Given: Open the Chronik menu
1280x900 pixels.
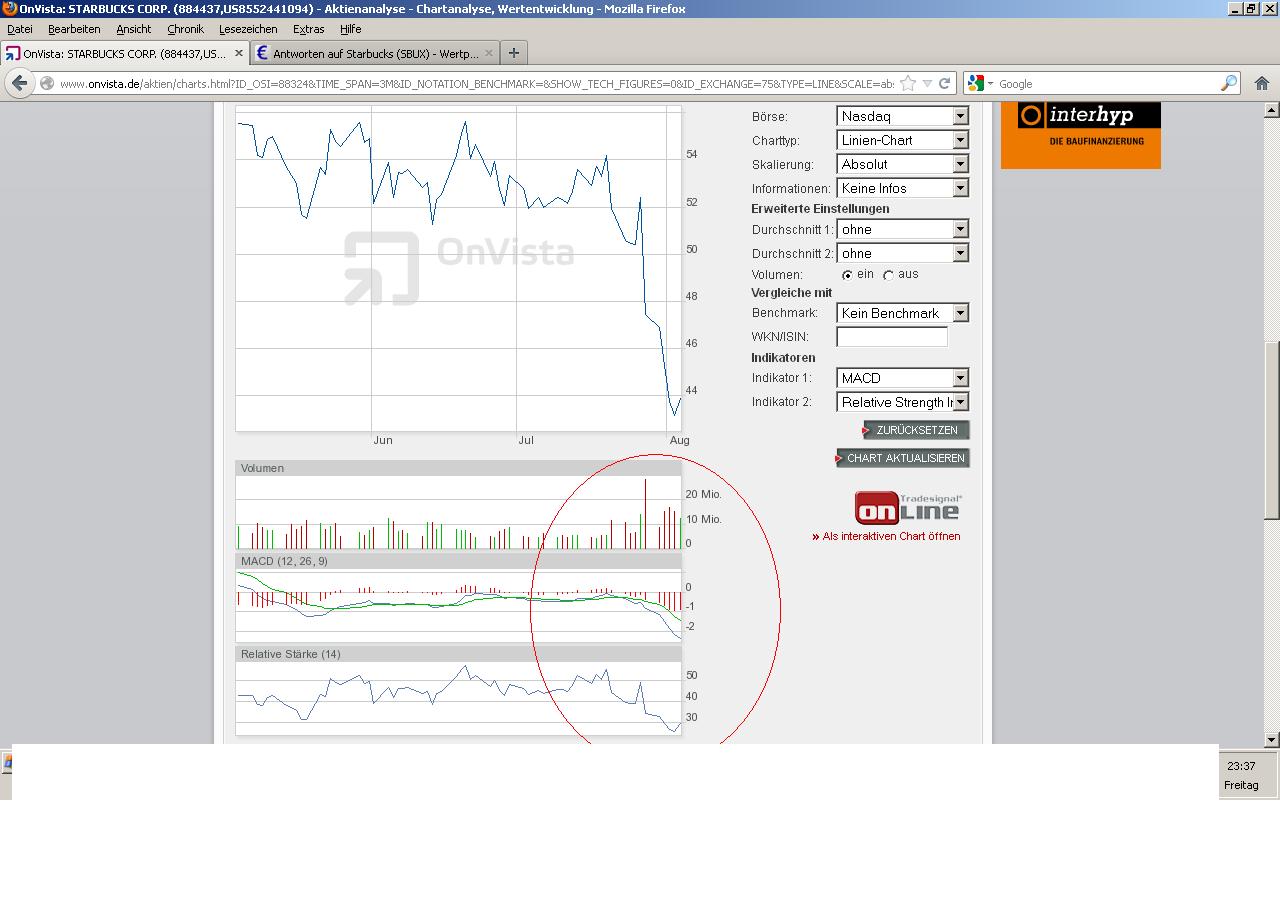Looking at the screenshot, I should click(185, 29).
